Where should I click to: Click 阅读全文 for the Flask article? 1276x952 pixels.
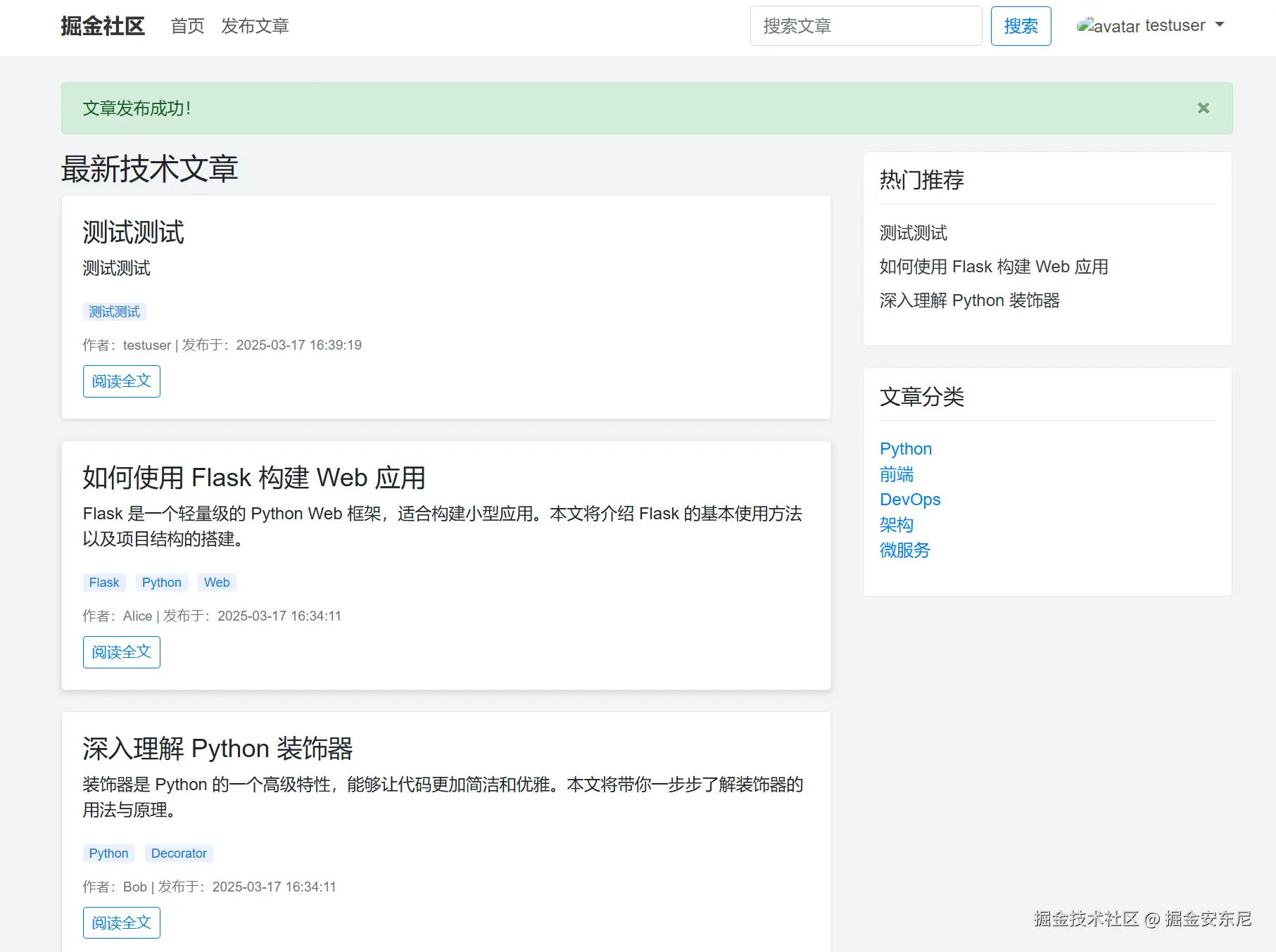[x=122, y=652]
